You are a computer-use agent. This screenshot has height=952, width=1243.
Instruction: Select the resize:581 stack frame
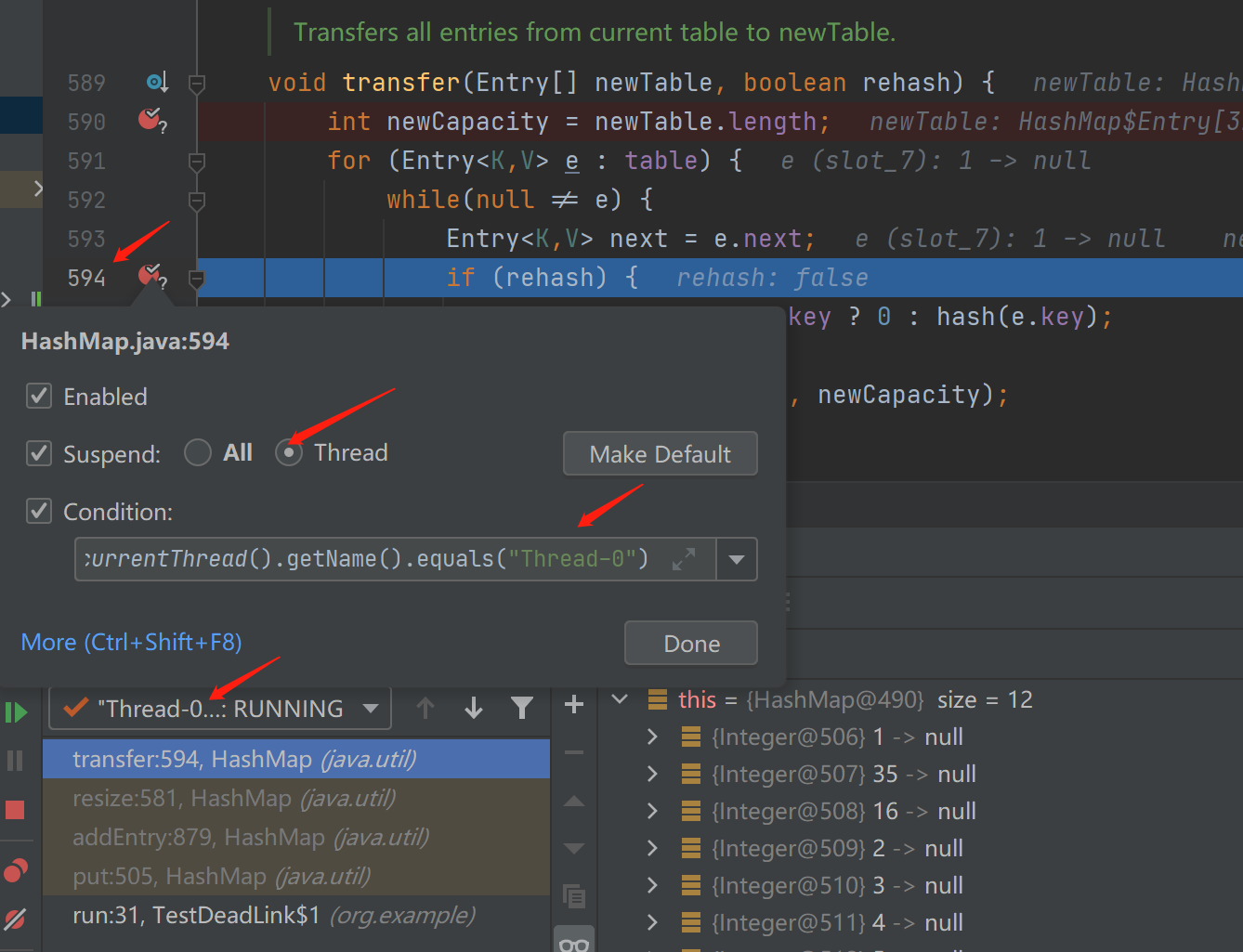tap(233, 799)
